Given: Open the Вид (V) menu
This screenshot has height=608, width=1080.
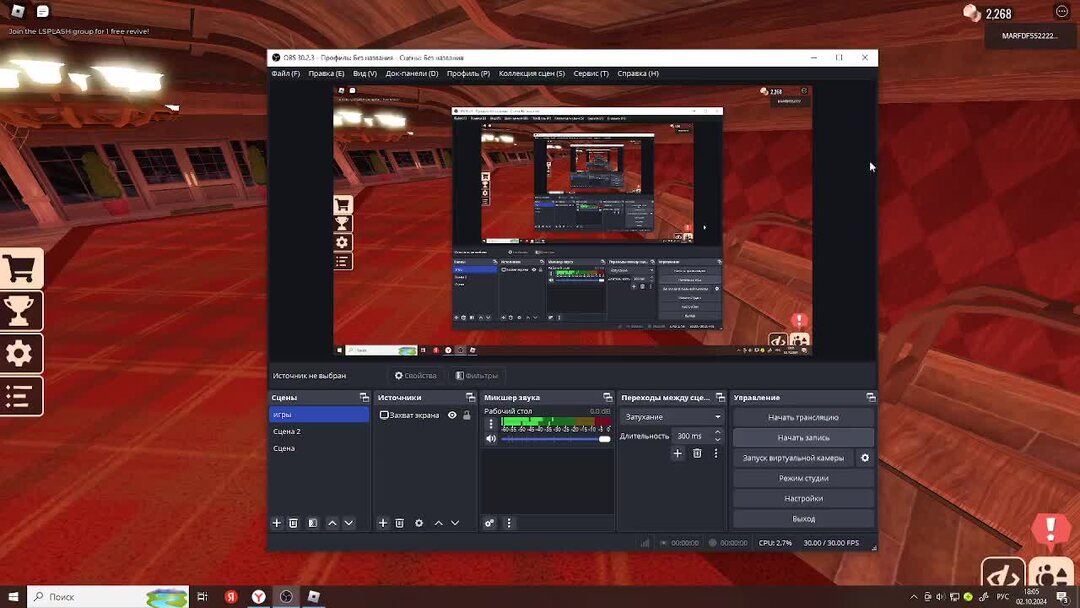Looking at the screenshot, I should [365, 74].
